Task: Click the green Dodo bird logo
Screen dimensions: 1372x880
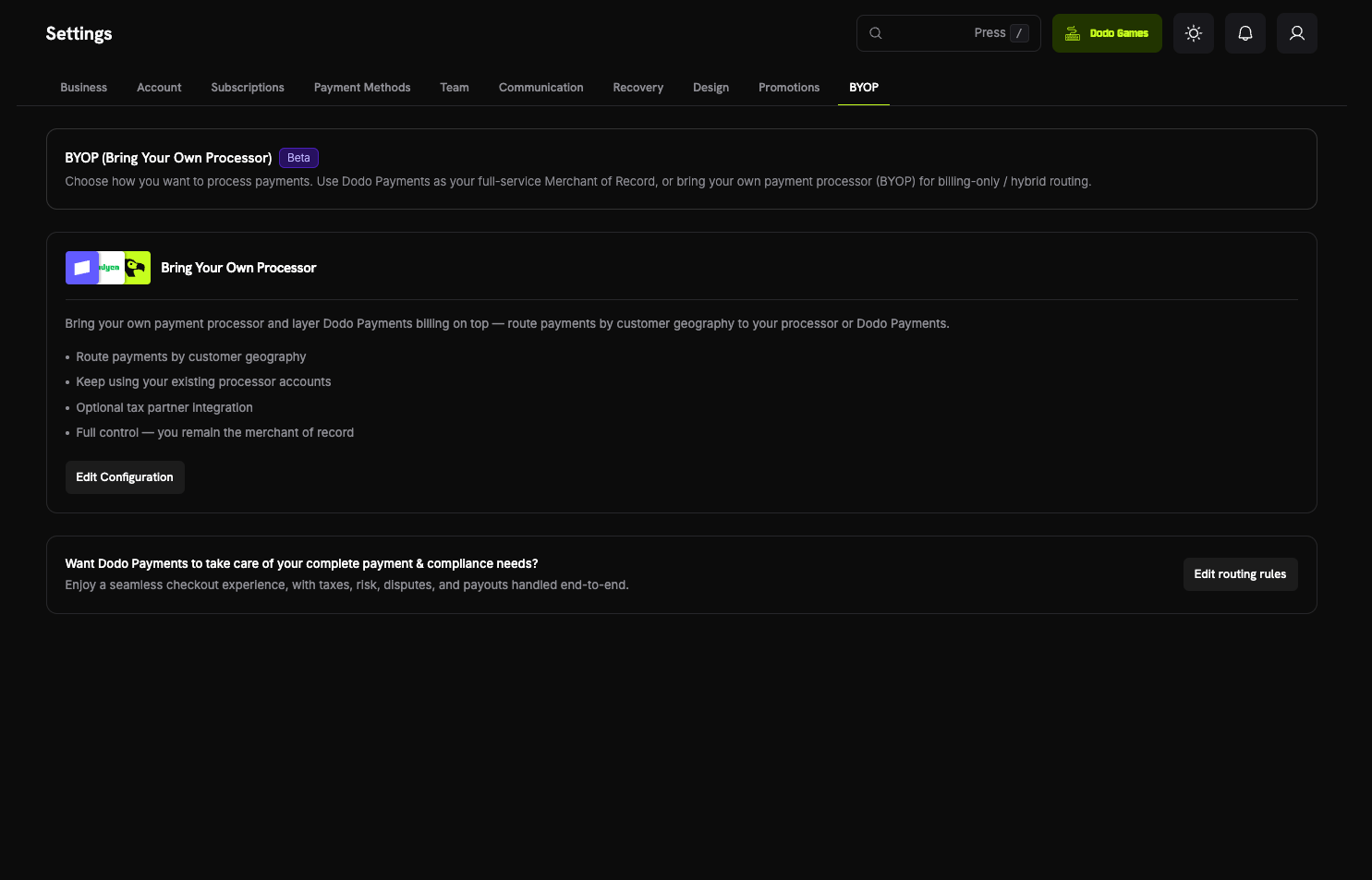Action: (137, 268)
